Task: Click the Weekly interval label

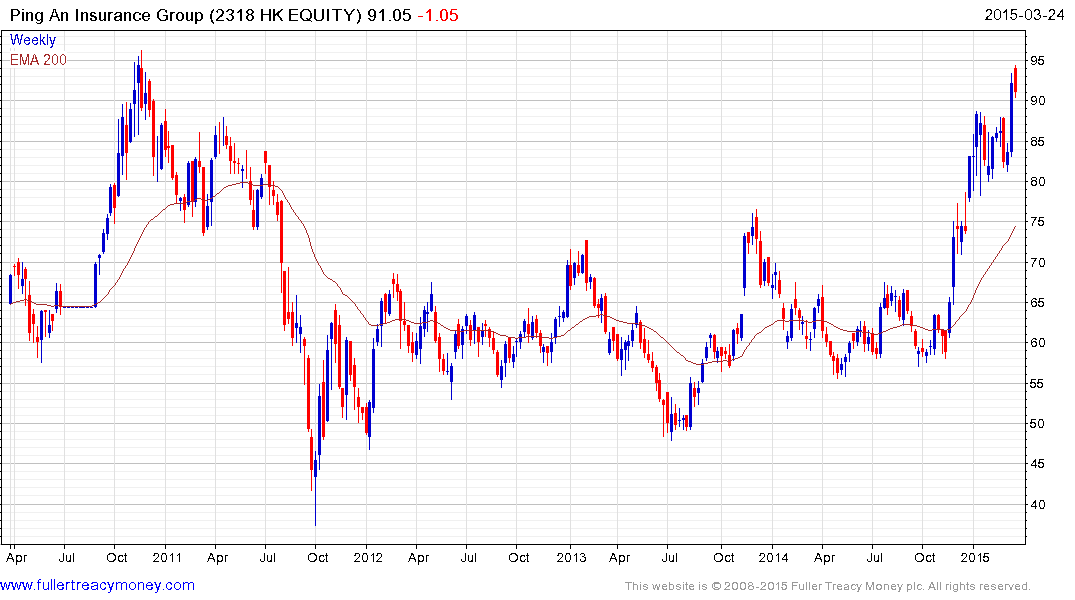Action: pyautogui.click(x=32, y=40)
